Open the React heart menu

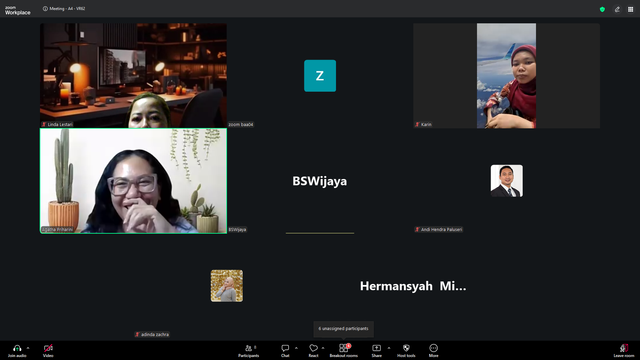click(313, 350)
